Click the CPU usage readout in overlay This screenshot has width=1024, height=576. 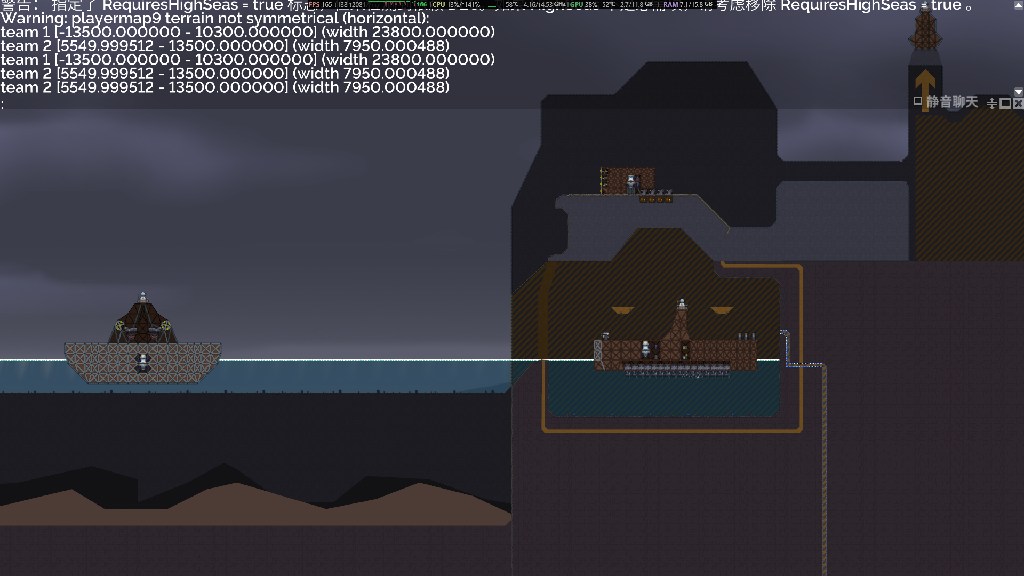point(456,5)
